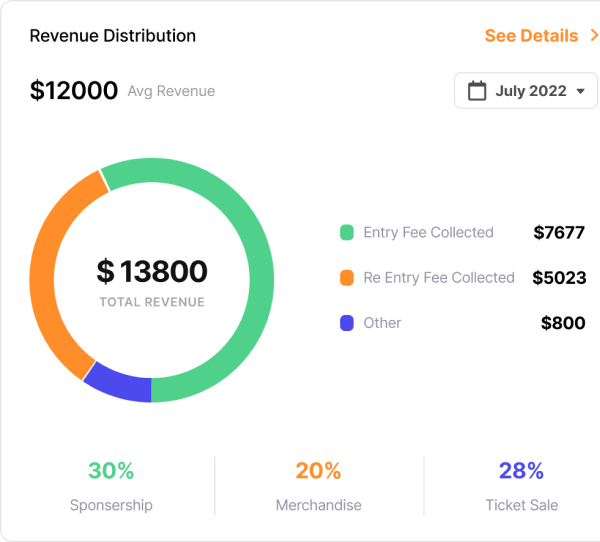Select the Entry Fee Collected legend label

pyautogui.click(x=428, y=233)
